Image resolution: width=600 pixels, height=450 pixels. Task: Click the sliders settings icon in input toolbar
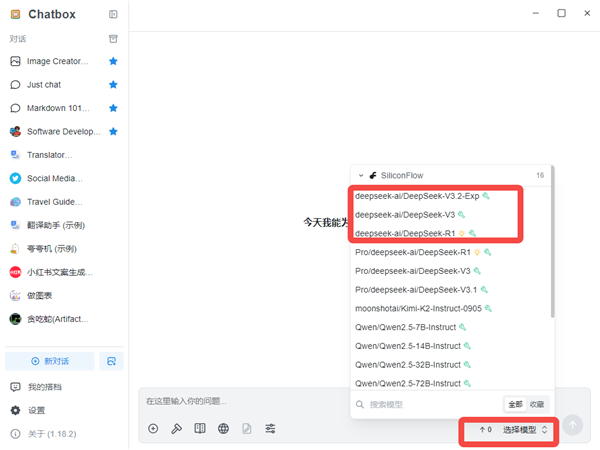tap(270, 428)
